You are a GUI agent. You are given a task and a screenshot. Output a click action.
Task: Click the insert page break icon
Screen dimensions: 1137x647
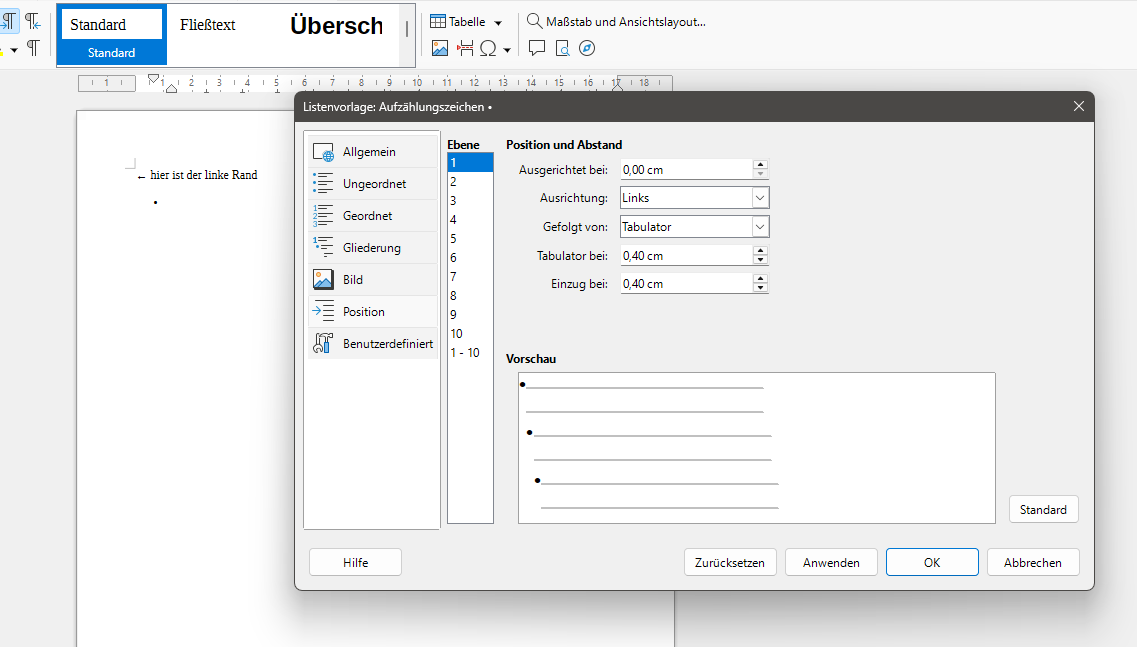[465, 48]
